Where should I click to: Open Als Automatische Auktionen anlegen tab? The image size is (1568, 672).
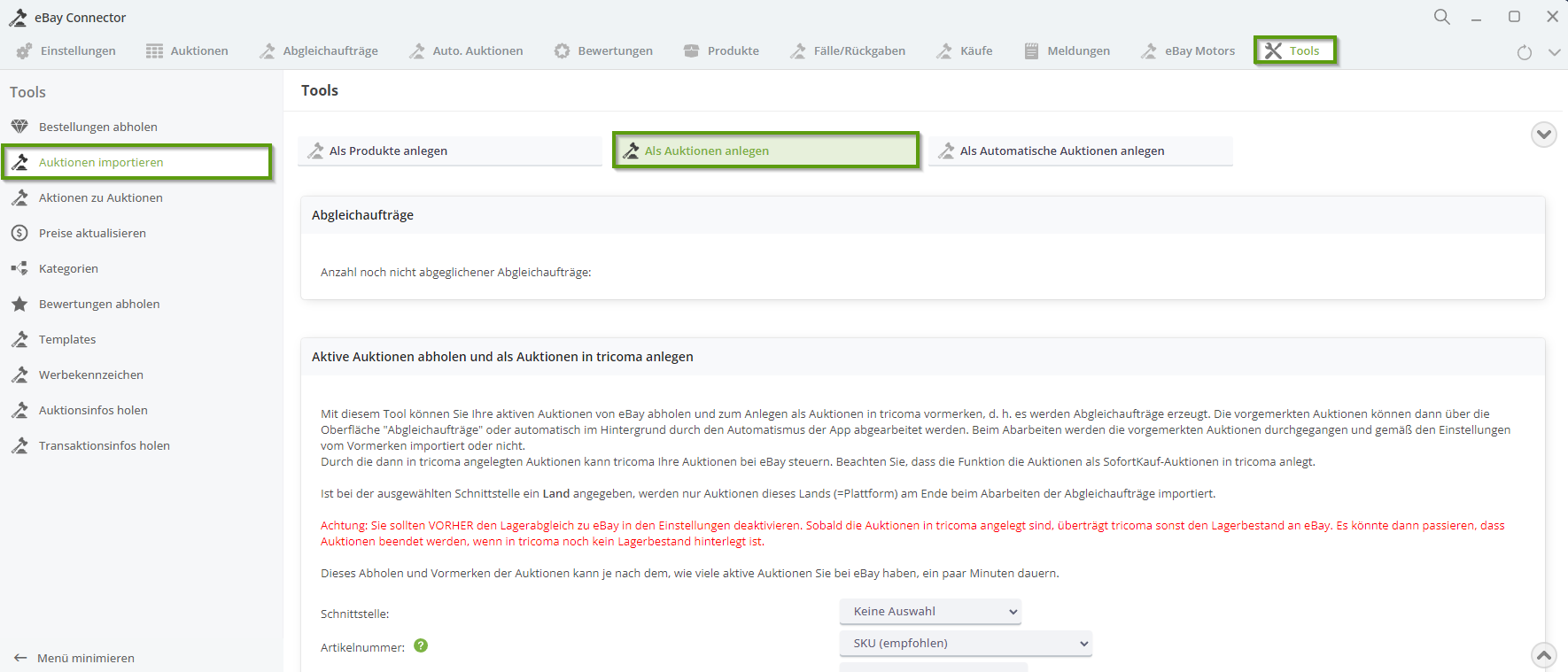(x=1081, y=151)
